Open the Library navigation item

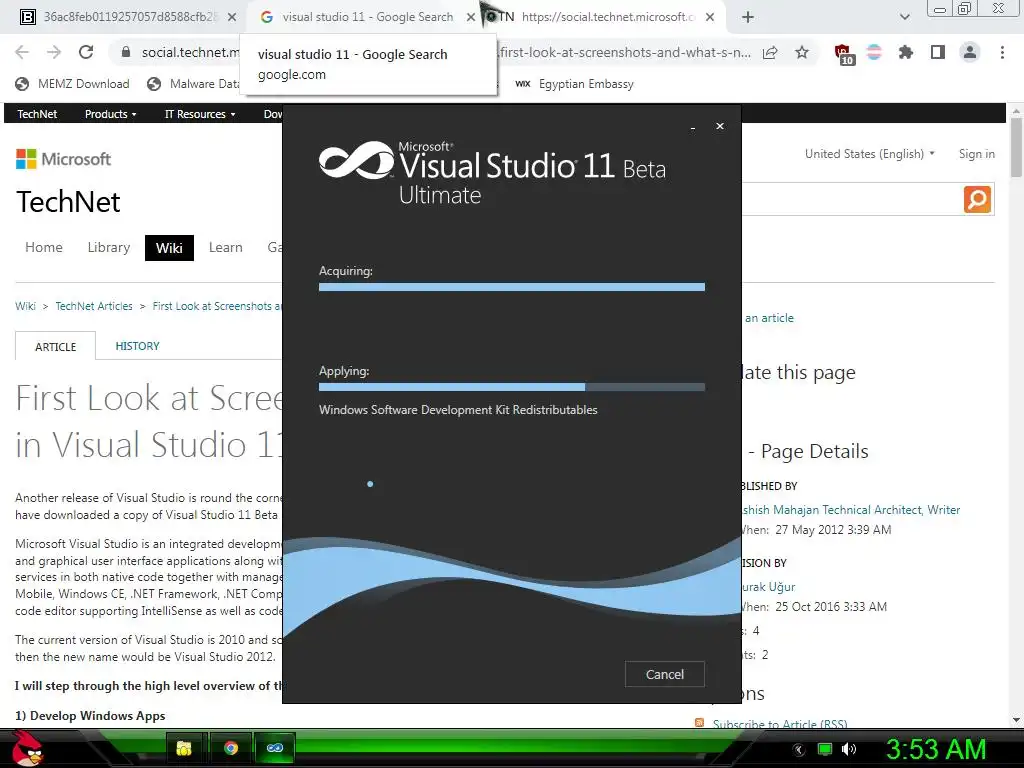pyautogui.click(x=108, y=248)
